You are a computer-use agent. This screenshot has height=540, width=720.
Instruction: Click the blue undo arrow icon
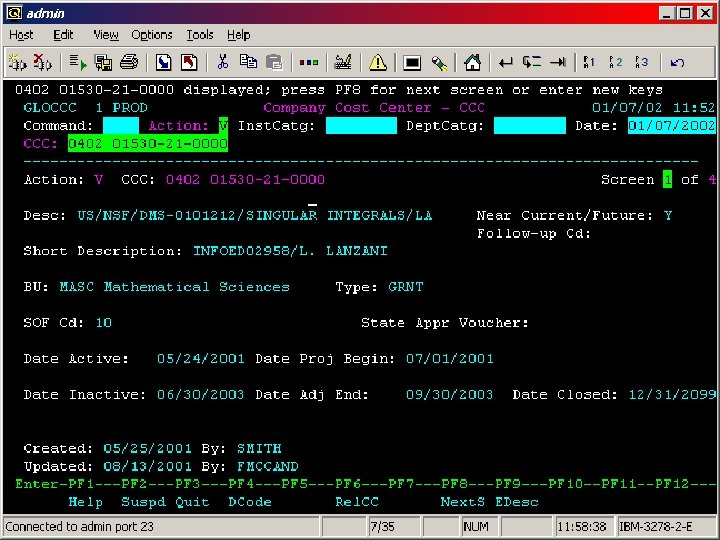click(677, 62)
